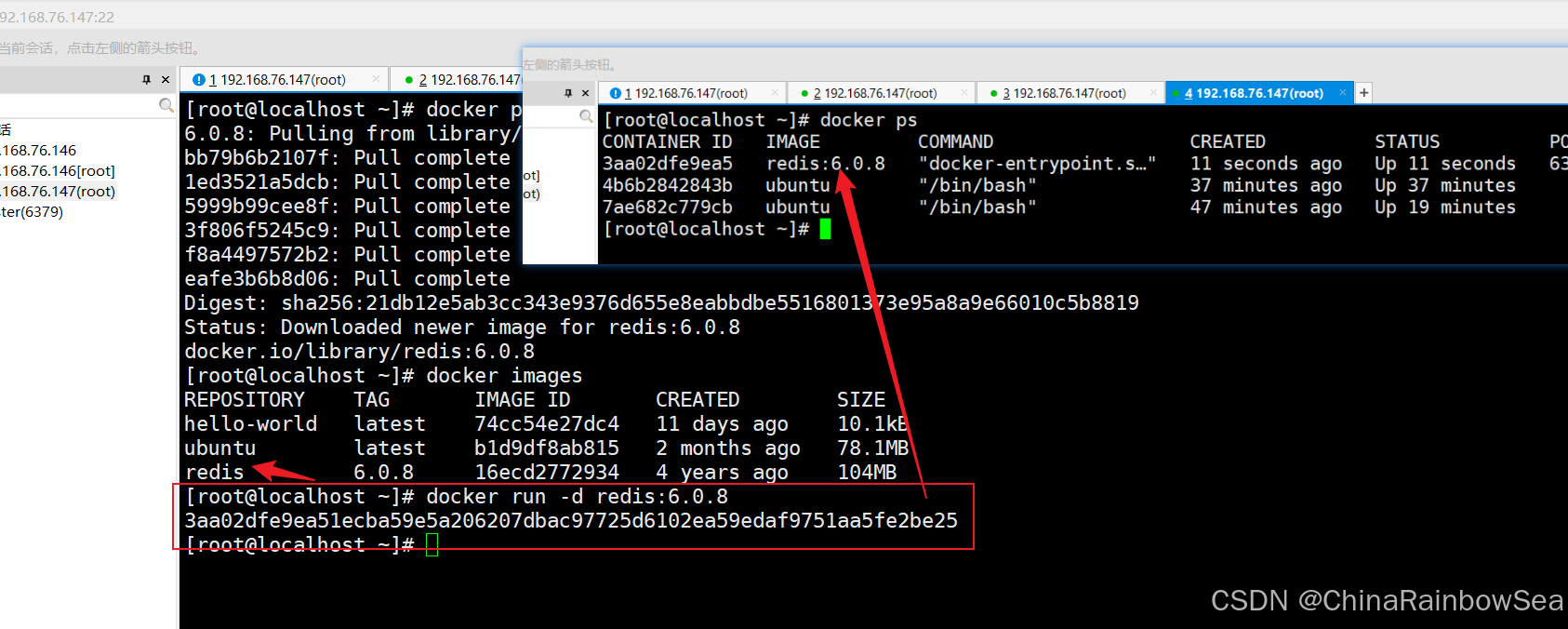Close tab 3 192.168.76.147(root) in front window
This screenshot has height=629, width=1568.
click(x=1153, y=93)
